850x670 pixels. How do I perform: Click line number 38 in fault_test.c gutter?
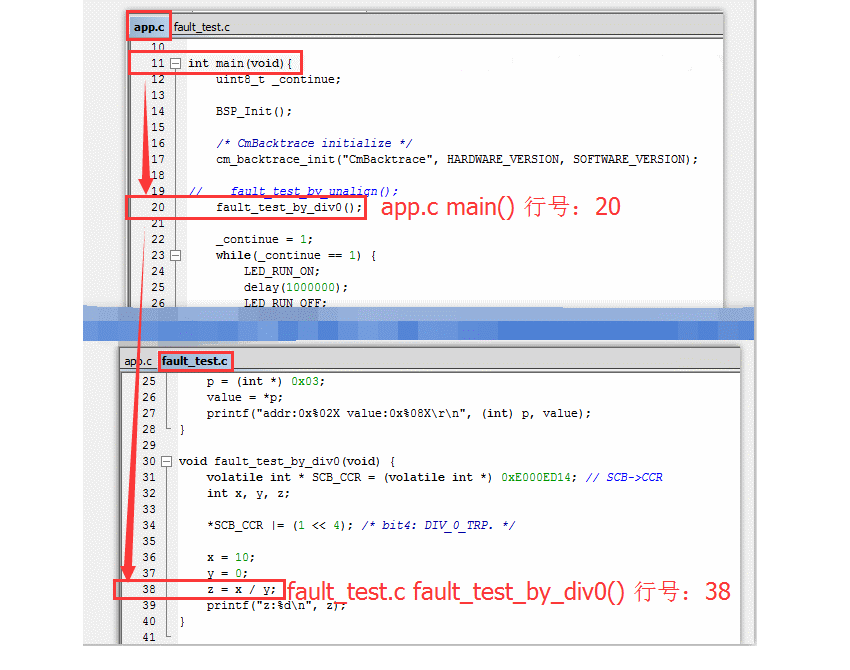(x=148, y=589)
